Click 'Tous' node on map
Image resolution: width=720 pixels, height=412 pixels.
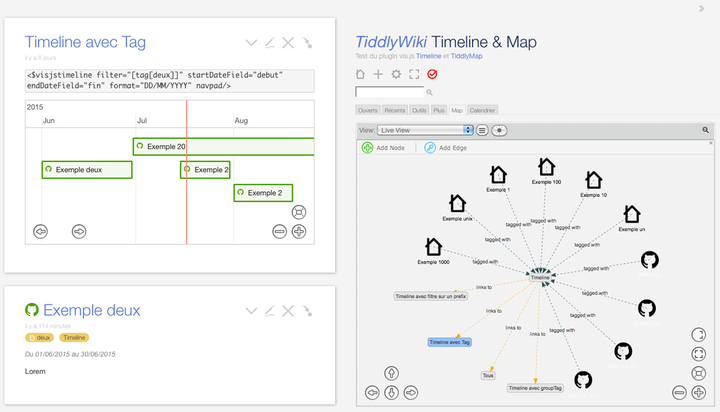coord(488,376)
